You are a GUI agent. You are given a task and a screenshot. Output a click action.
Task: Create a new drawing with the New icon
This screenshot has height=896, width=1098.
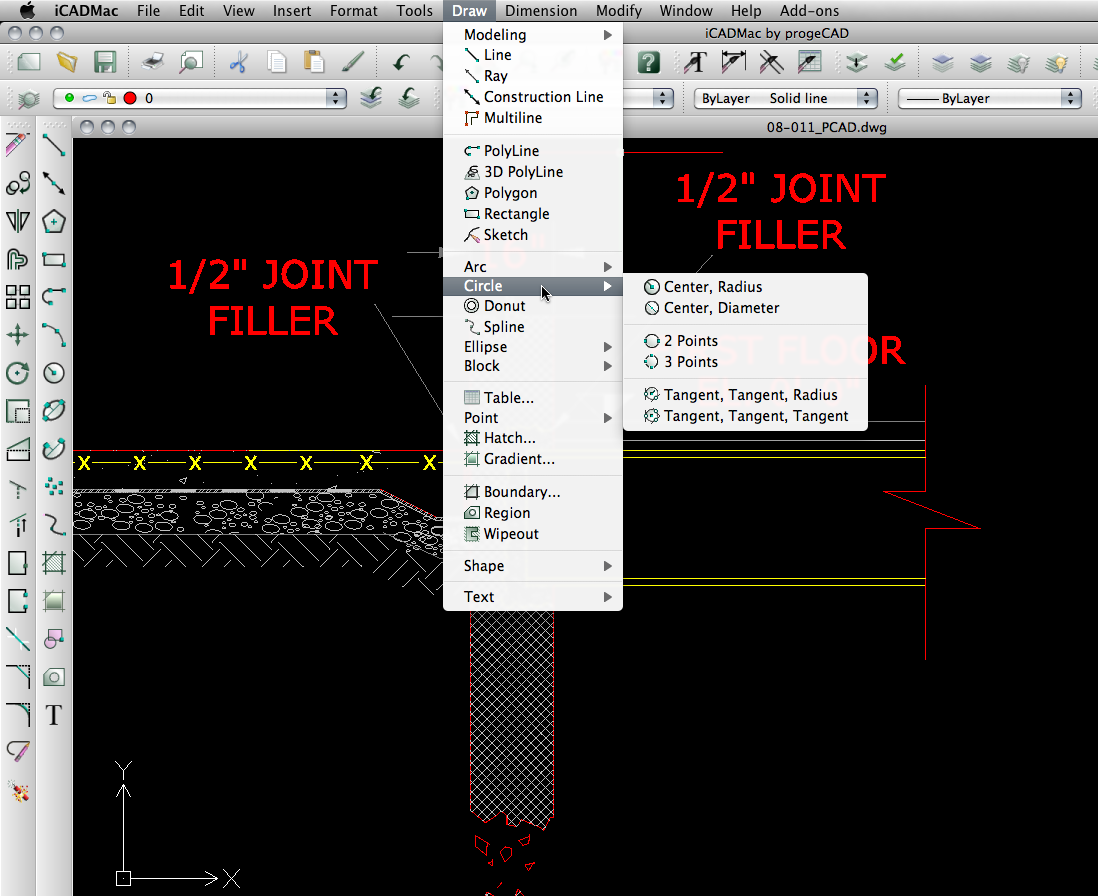(29, 62)
